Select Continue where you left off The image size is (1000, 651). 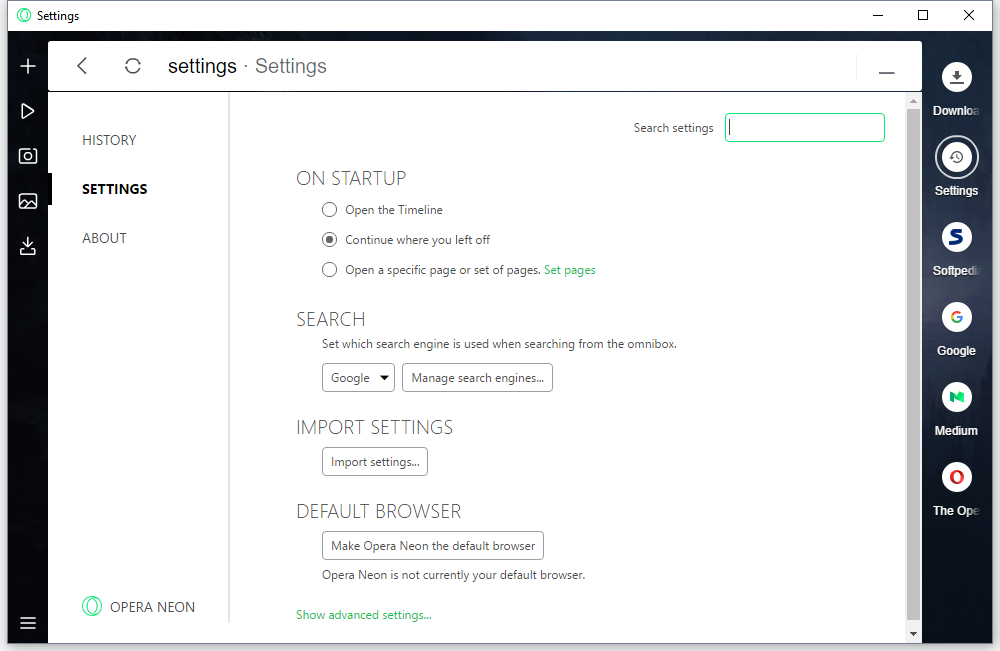[x=329, y=240]
